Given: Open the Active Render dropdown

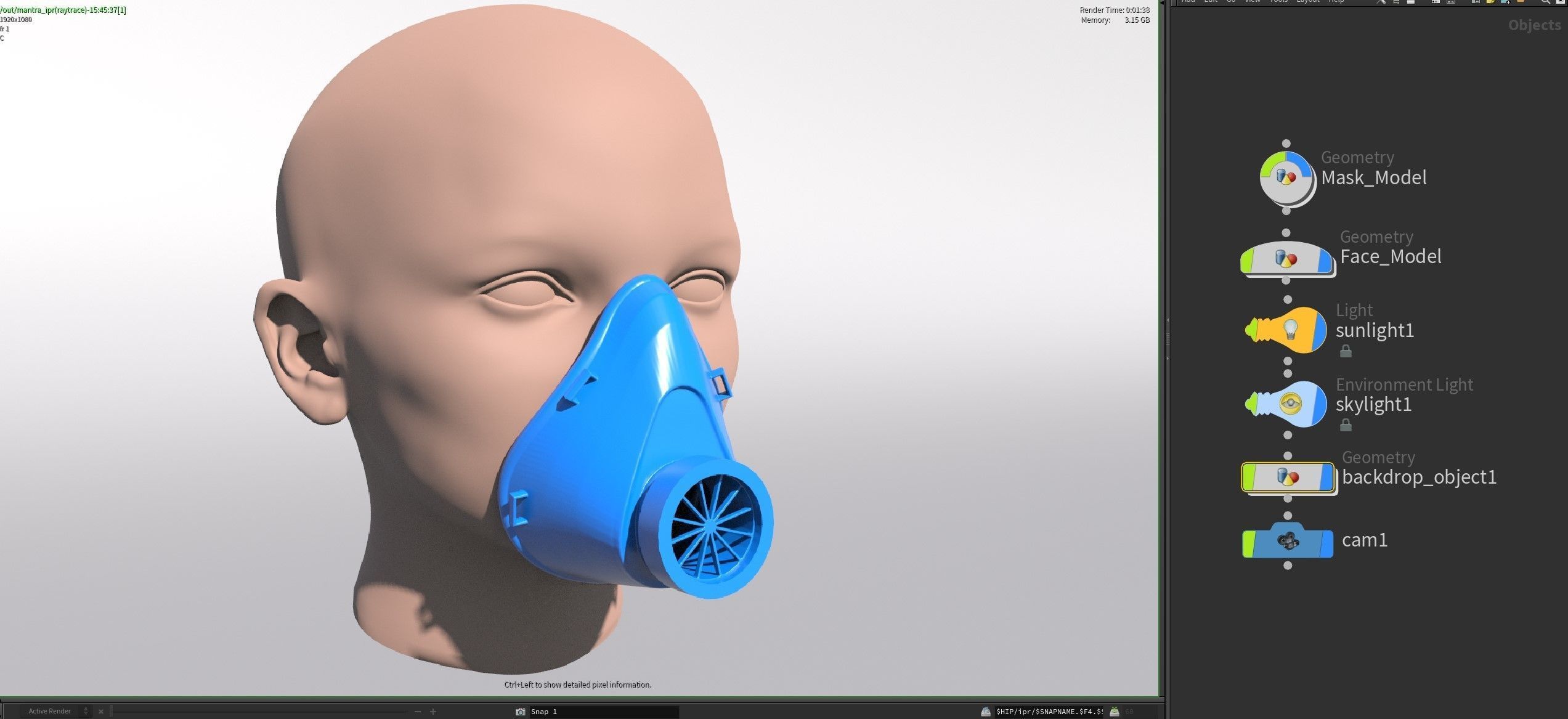Looking at the screenshot, I should [86, 712].
